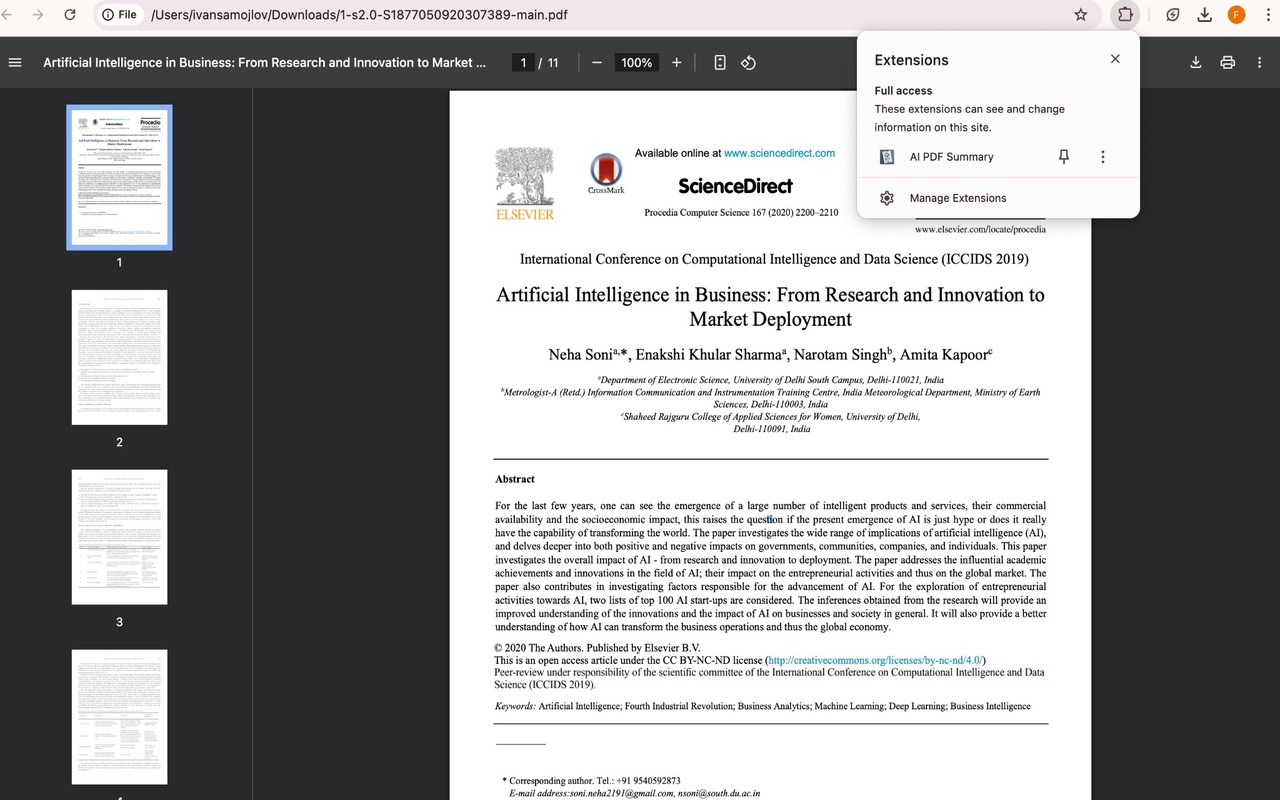Open www.sciencedirect.com link
Screen dimensions: 1280x800
[779, 153]
